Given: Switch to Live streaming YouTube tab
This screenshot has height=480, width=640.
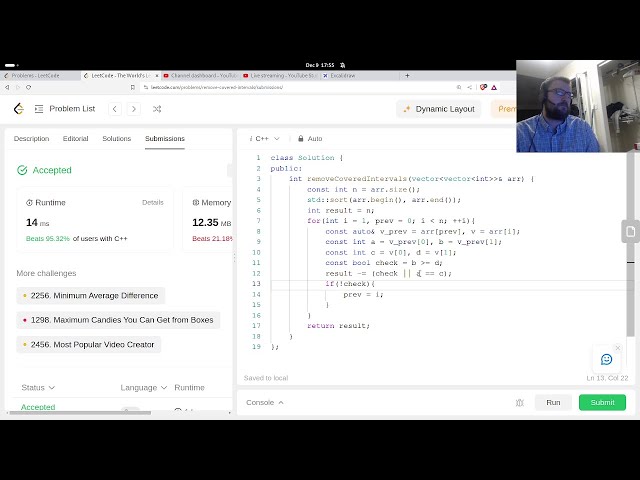Looking at the screenshot, I should click(280, 76).
